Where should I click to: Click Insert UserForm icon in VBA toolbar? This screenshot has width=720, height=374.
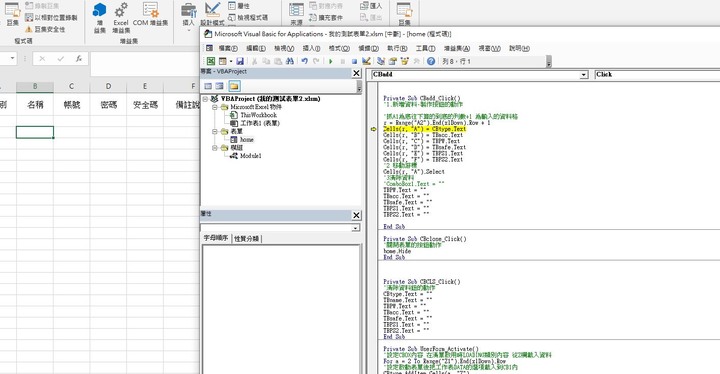pyautogui.click(x=223, y=61)
